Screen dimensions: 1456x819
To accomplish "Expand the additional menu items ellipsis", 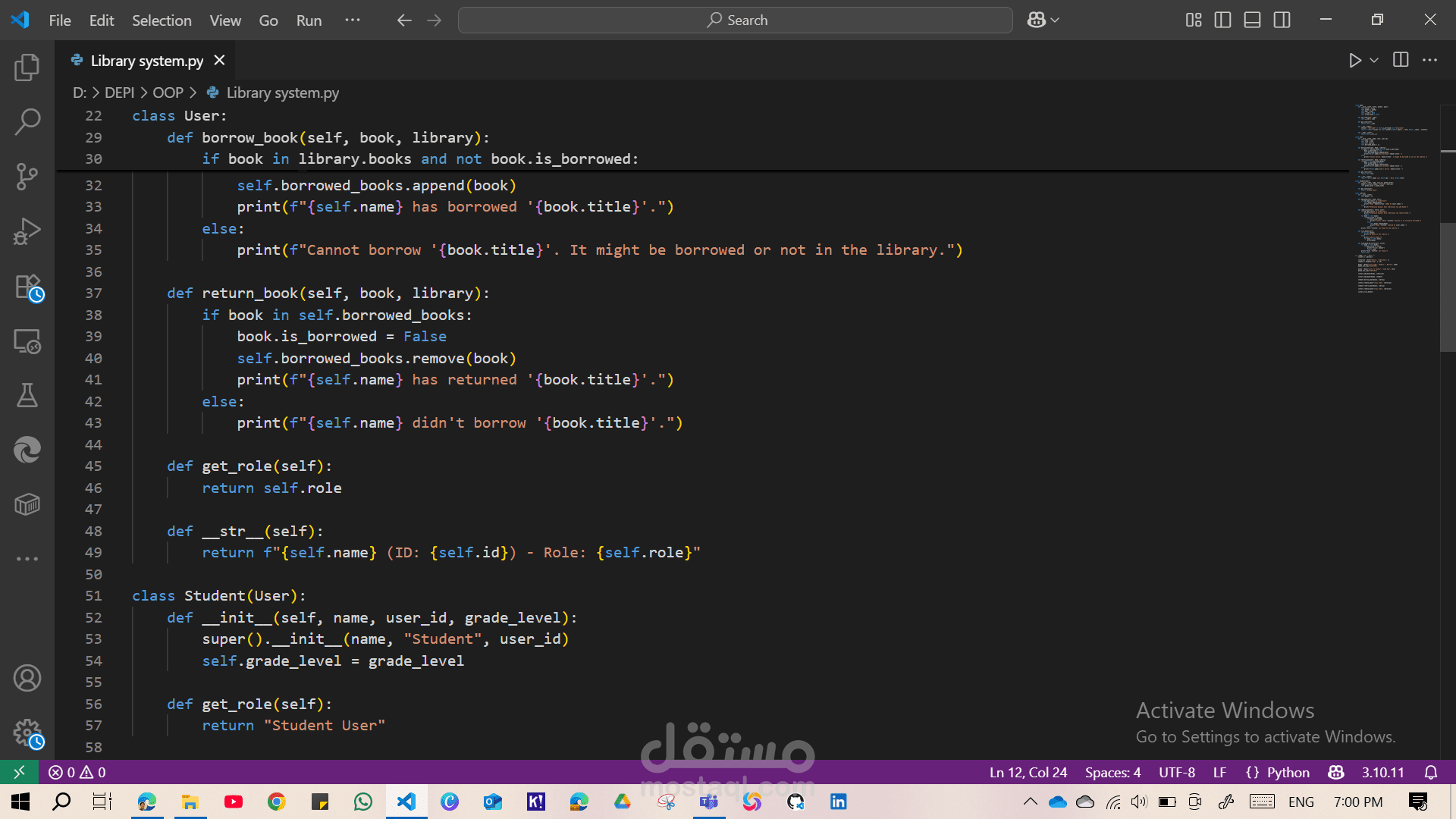I will click(x=353, y=20).
